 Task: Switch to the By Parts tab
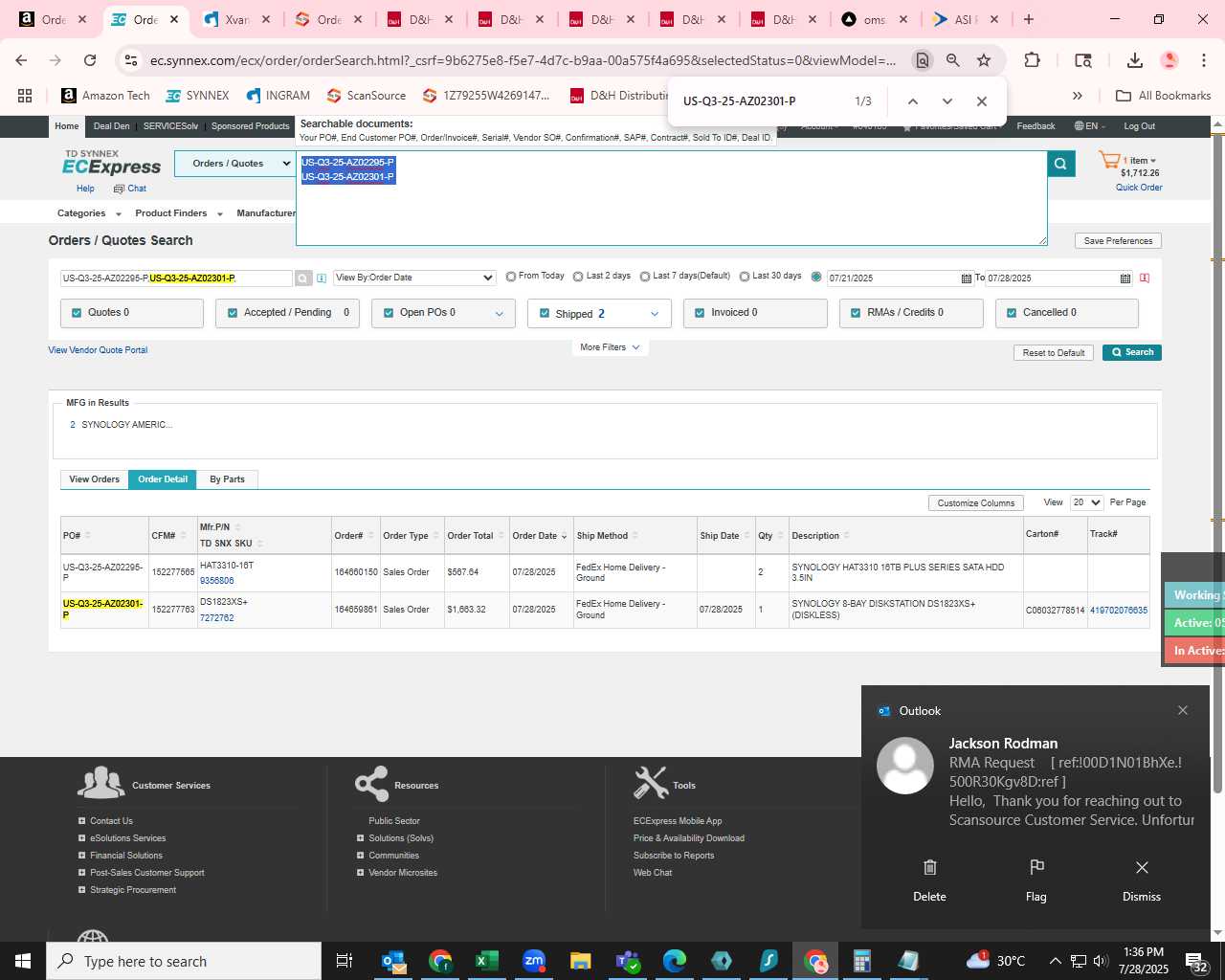click(x=227, y=479)
